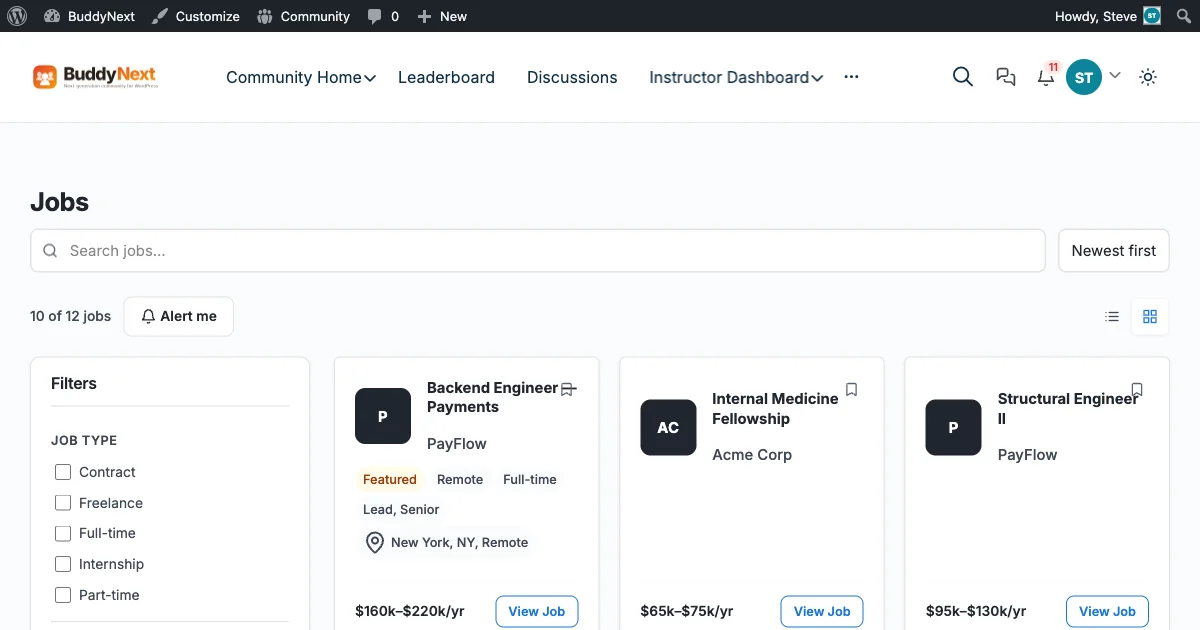The height and width of the screenshot is (630, 1200).
Task: Open Customize in the admin bar
Action: (196, 16)
